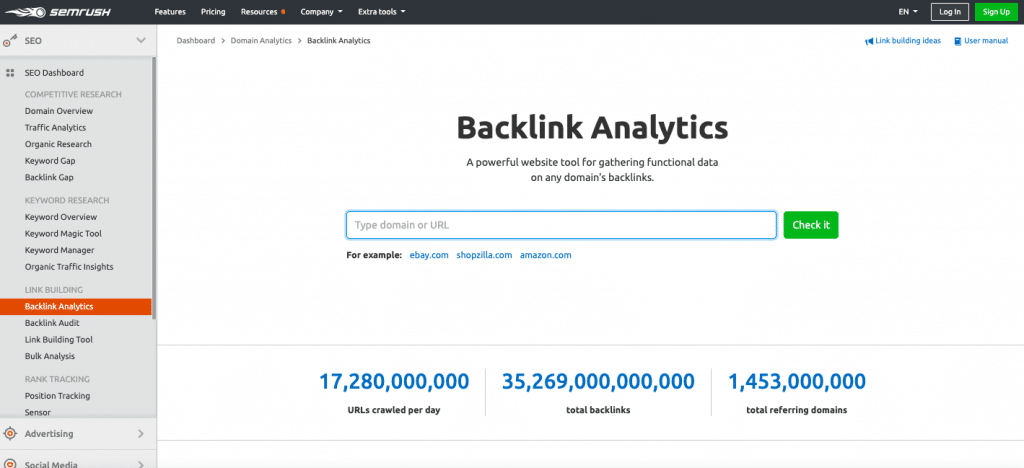Click the COMPETITIVE RESEARCH section heading
Image resolution: width=1024 pixels, height=468 pixels.
[x=73, y=95]
